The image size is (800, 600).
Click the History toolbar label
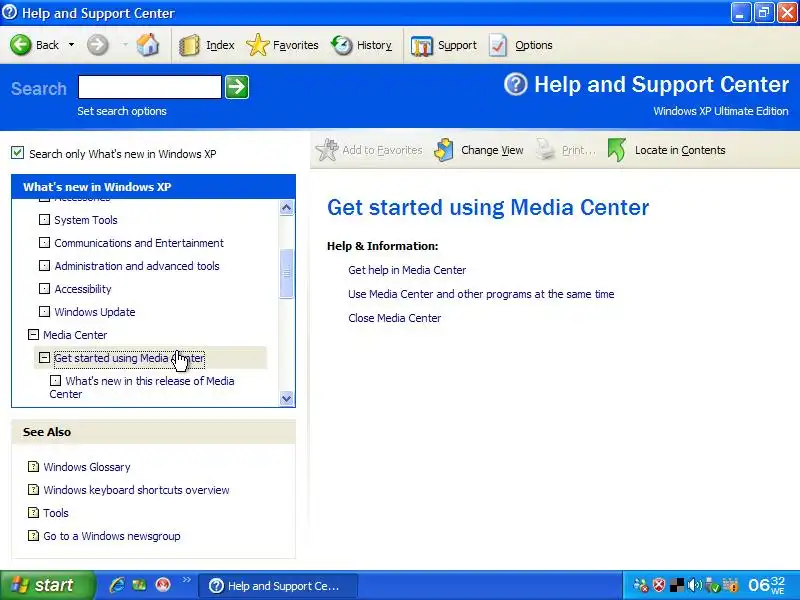pos(374,45)
